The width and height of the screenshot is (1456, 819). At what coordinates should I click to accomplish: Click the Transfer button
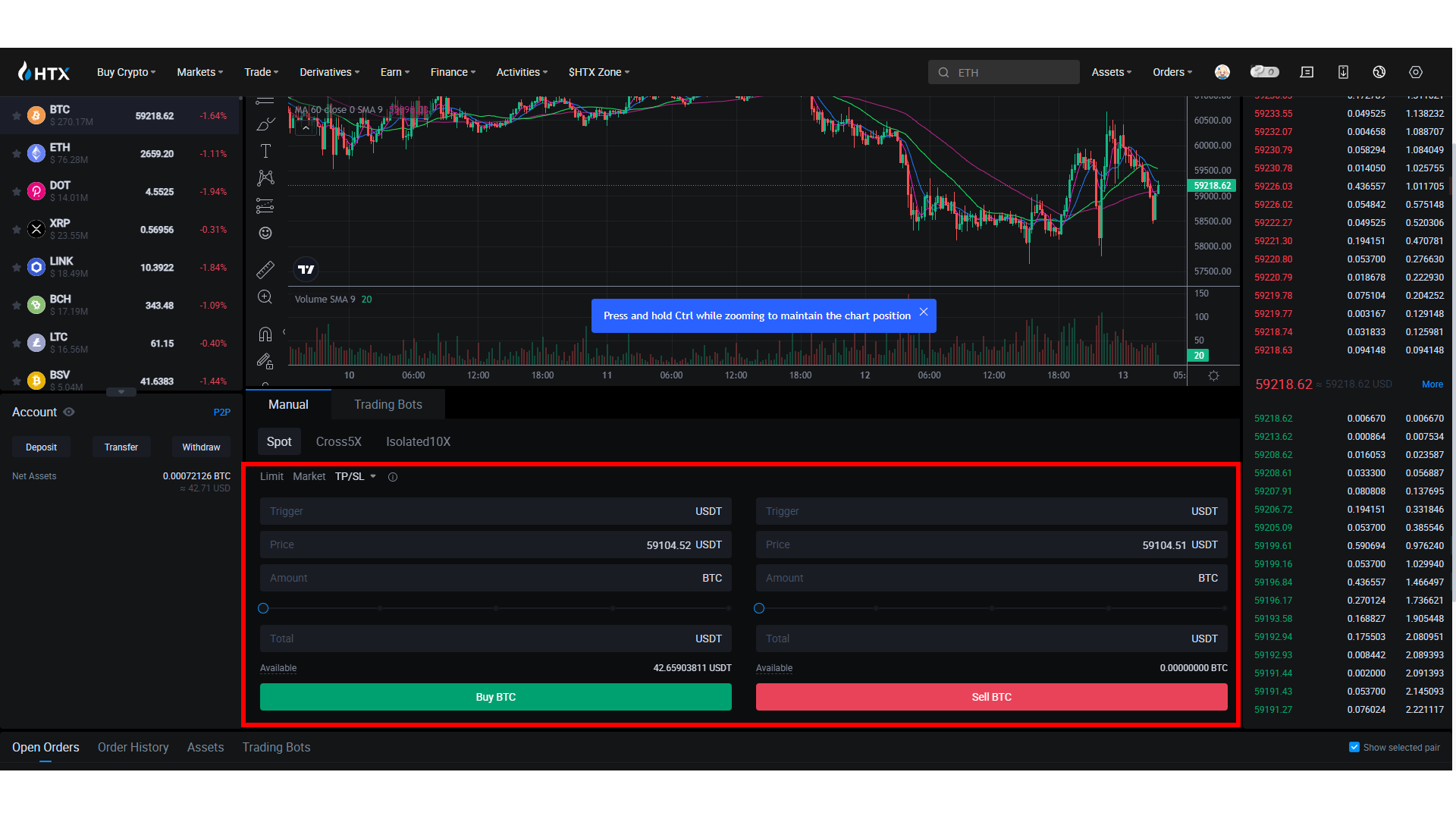coord(121,447)
